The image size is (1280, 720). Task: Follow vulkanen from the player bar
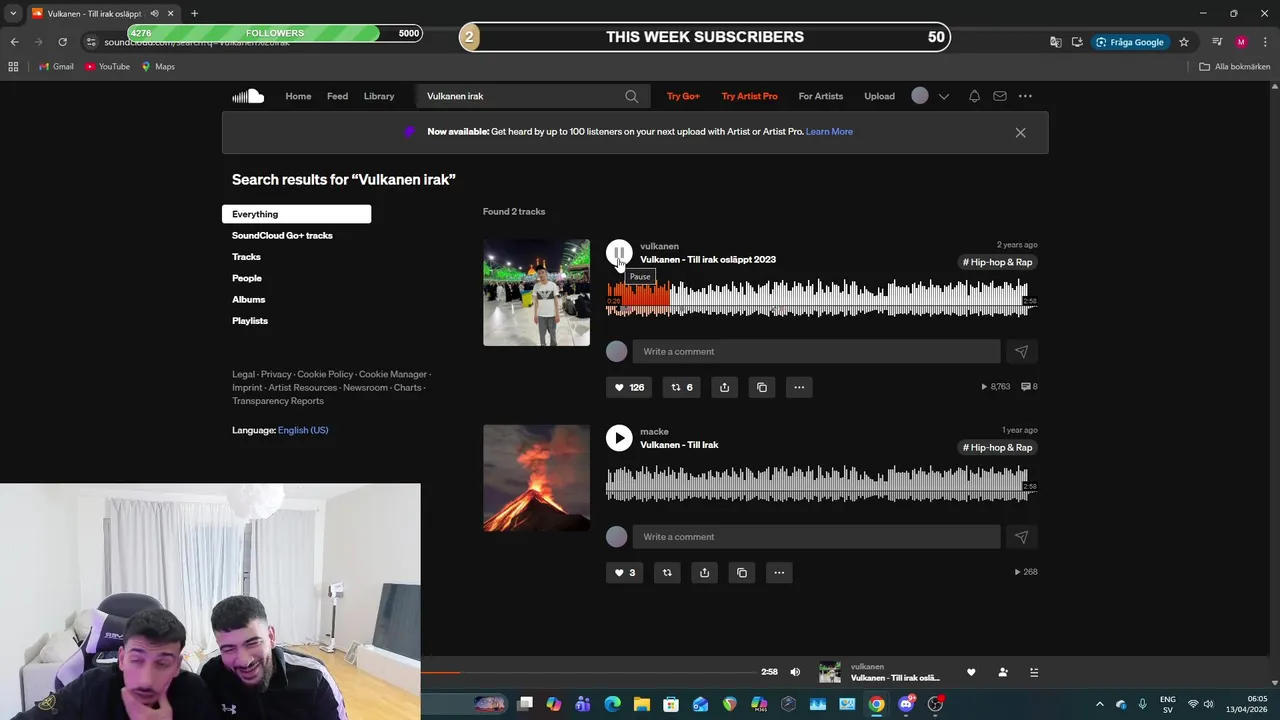[1003, 672]
